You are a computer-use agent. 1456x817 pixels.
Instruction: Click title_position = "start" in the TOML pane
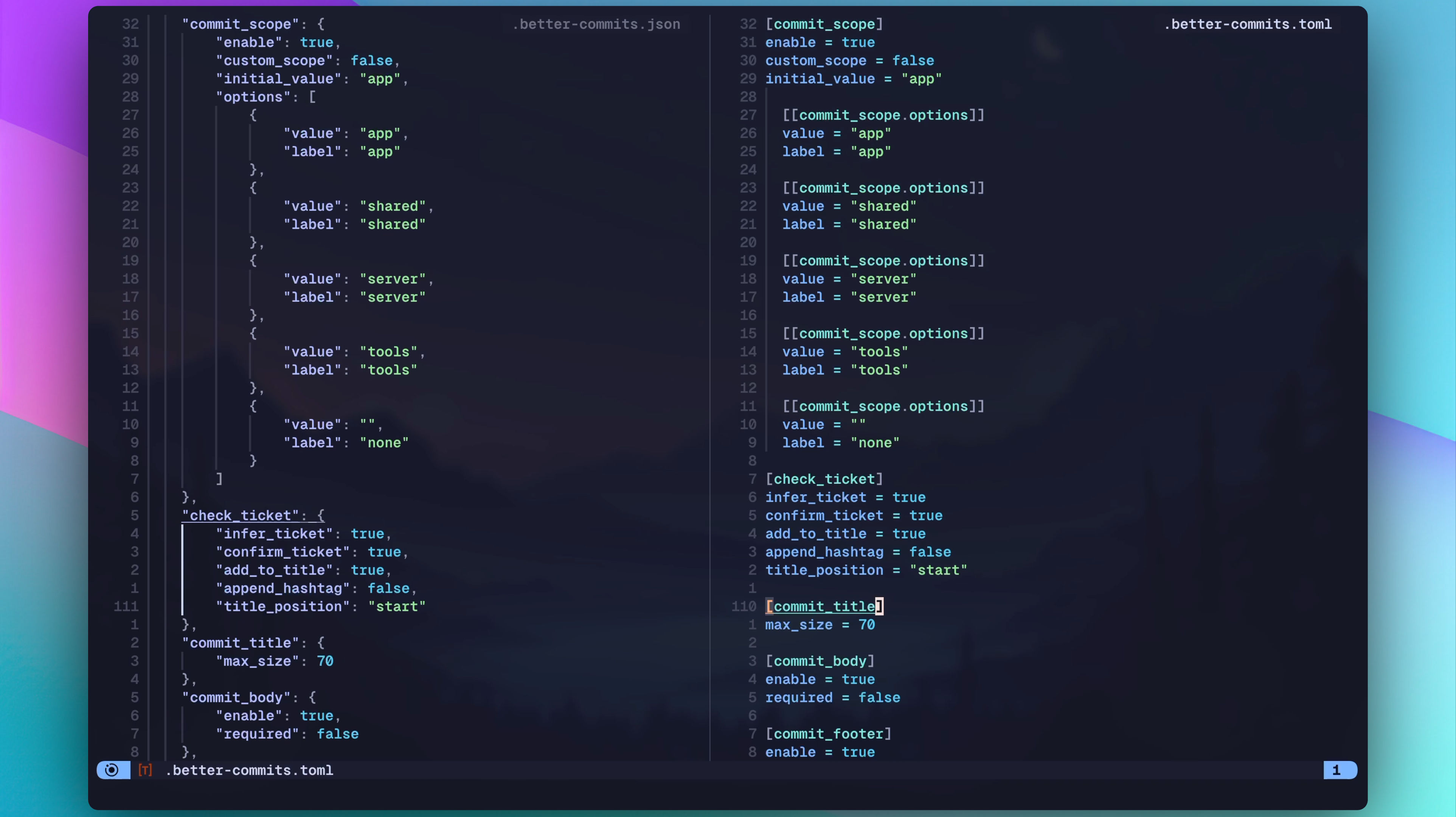(x=866, y=570)
